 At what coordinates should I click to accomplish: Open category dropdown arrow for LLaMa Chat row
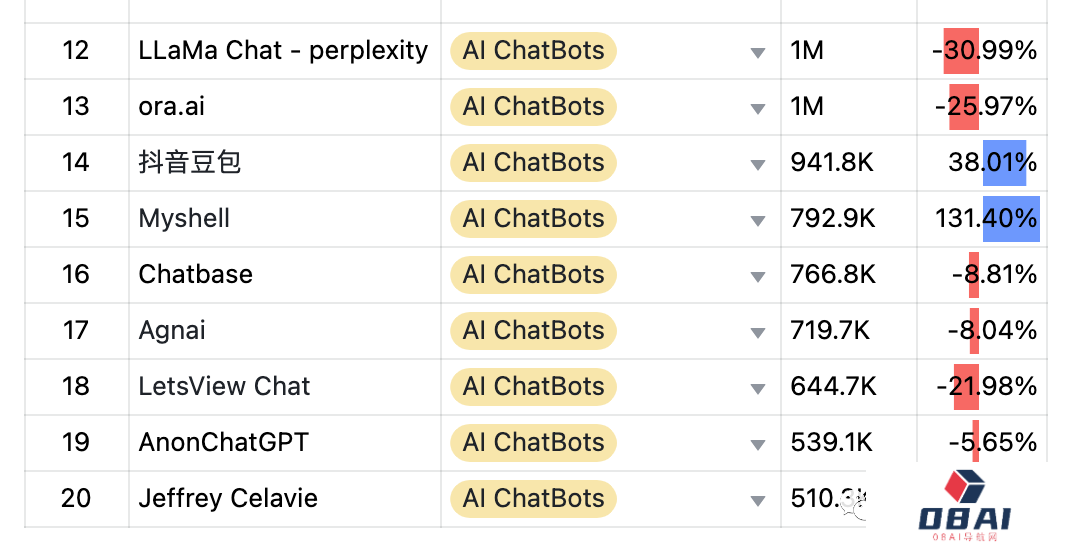758,53
